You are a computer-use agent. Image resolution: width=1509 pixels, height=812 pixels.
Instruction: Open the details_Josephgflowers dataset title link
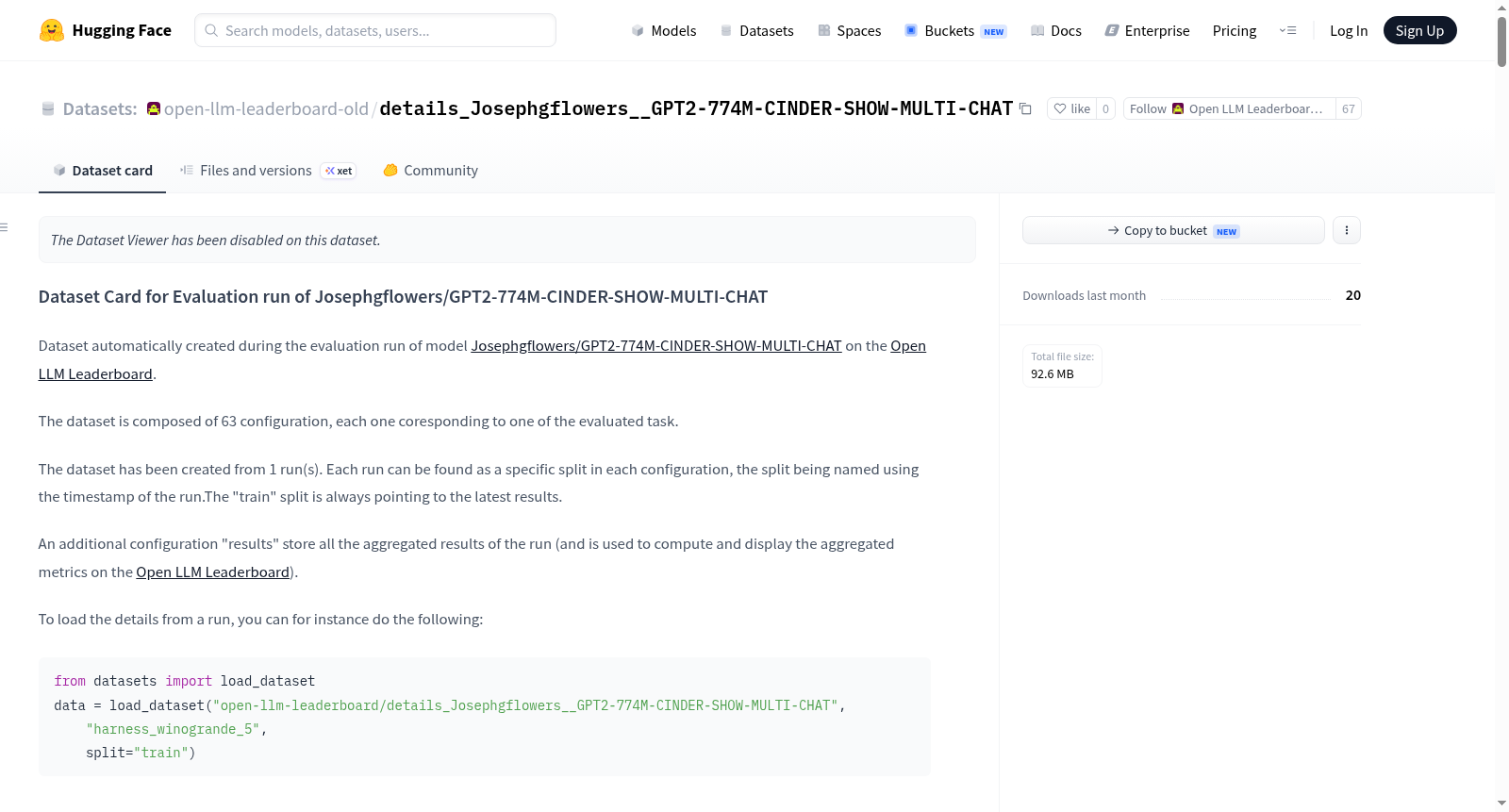696,108
